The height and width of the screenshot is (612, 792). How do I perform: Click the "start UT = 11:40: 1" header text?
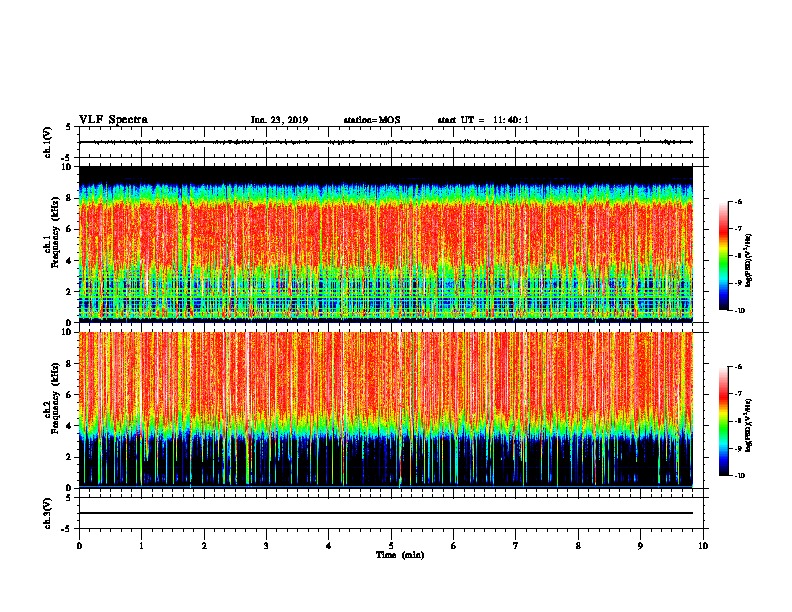[x=483, y=120]
